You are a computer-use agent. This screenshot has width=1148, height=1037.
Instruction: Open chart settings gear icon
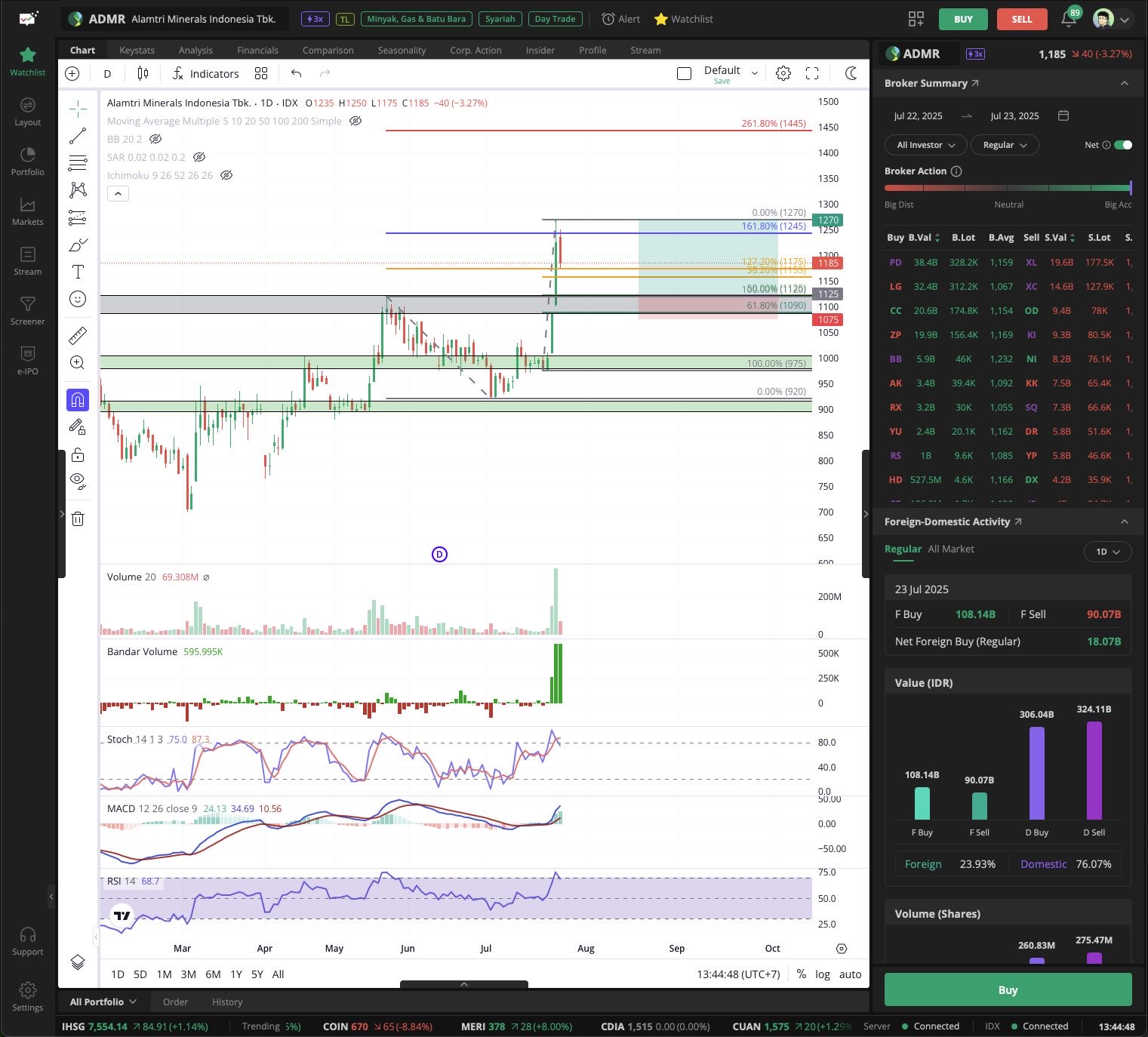coord(783,73)
